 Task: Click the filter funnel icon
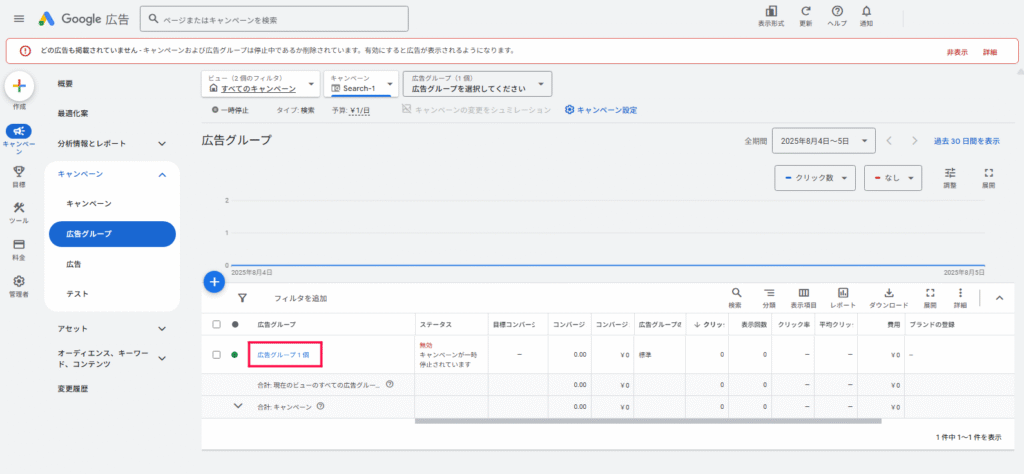click(x=242, y=298)
